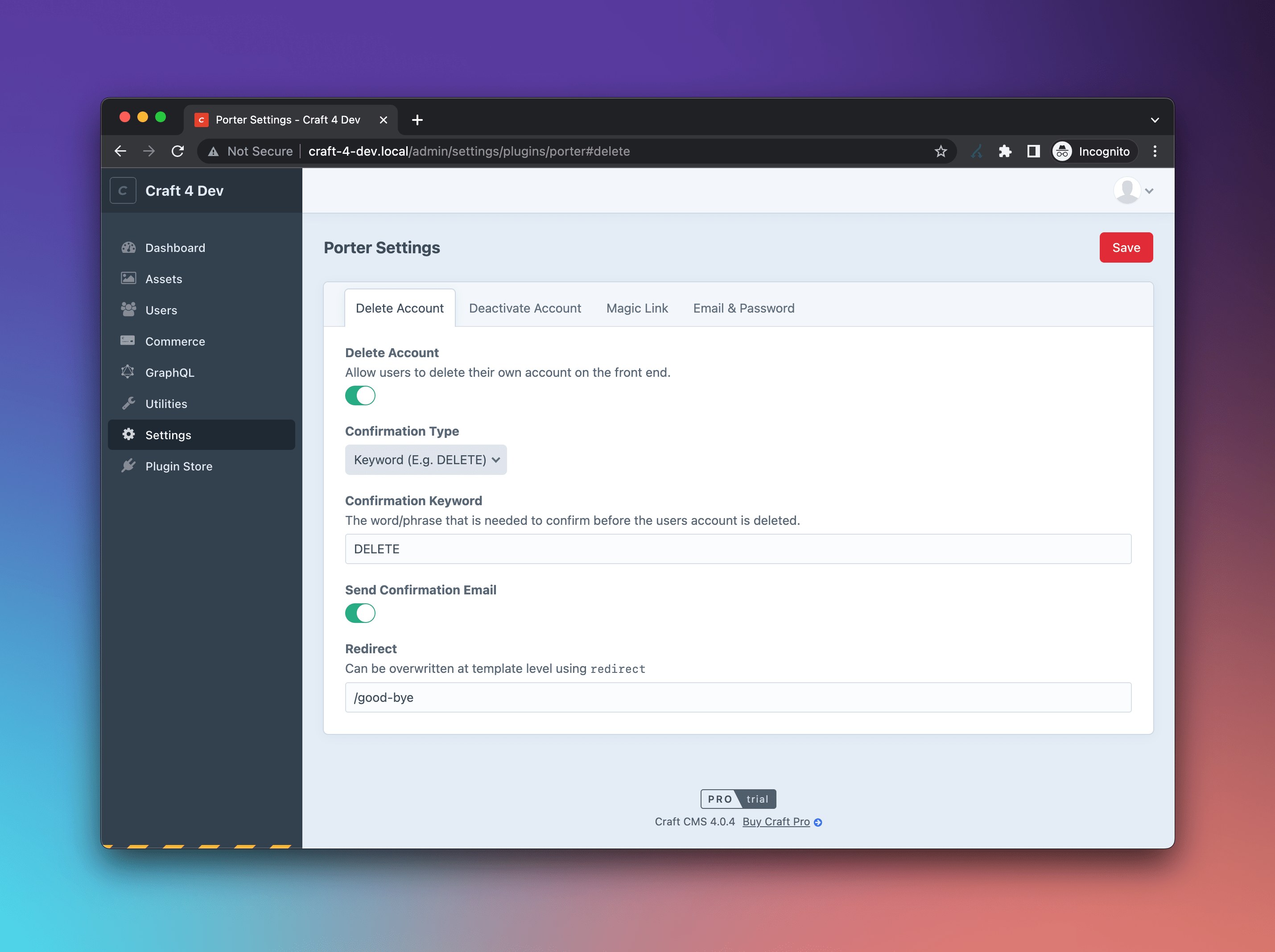The height and width of the screenshot is (952, 1275).
Task: Follow the Buy Craft Pro link
Action: [776, 822]
